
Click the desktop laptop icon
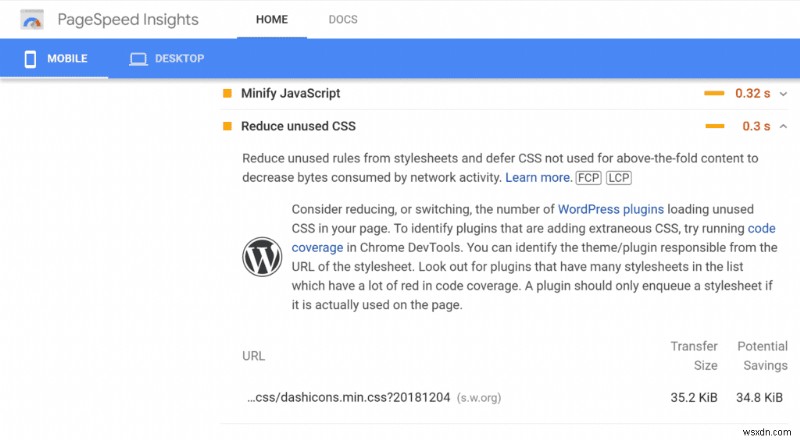(138, 59)
